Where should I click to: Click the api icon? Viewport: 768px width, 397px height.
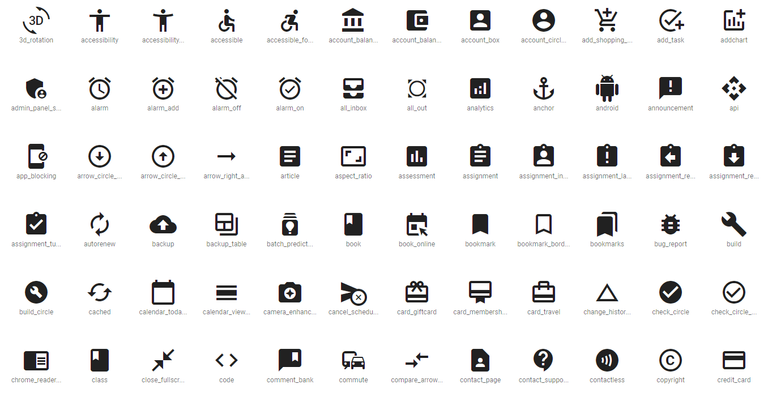pos(734,89)
